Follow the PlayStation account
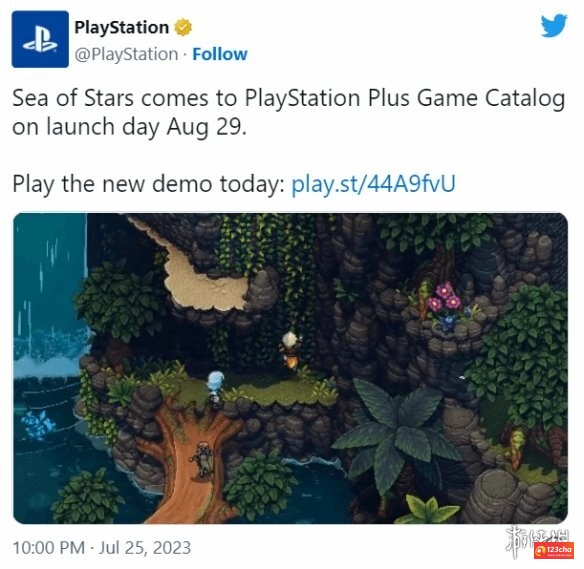The image size is (584, 569). click(x=220, y=54)
